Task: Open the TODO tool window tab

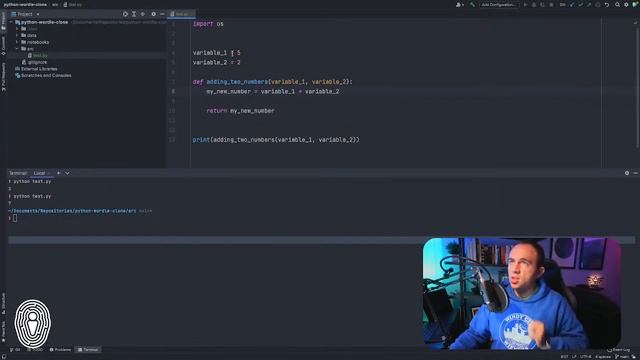Action: (35, 350)
